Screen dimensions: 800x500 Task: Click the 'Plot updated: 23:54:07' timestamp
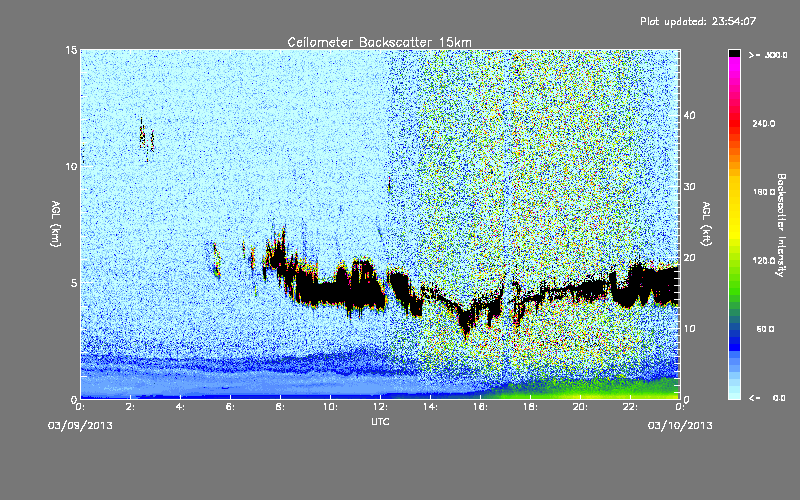(698, 21)
